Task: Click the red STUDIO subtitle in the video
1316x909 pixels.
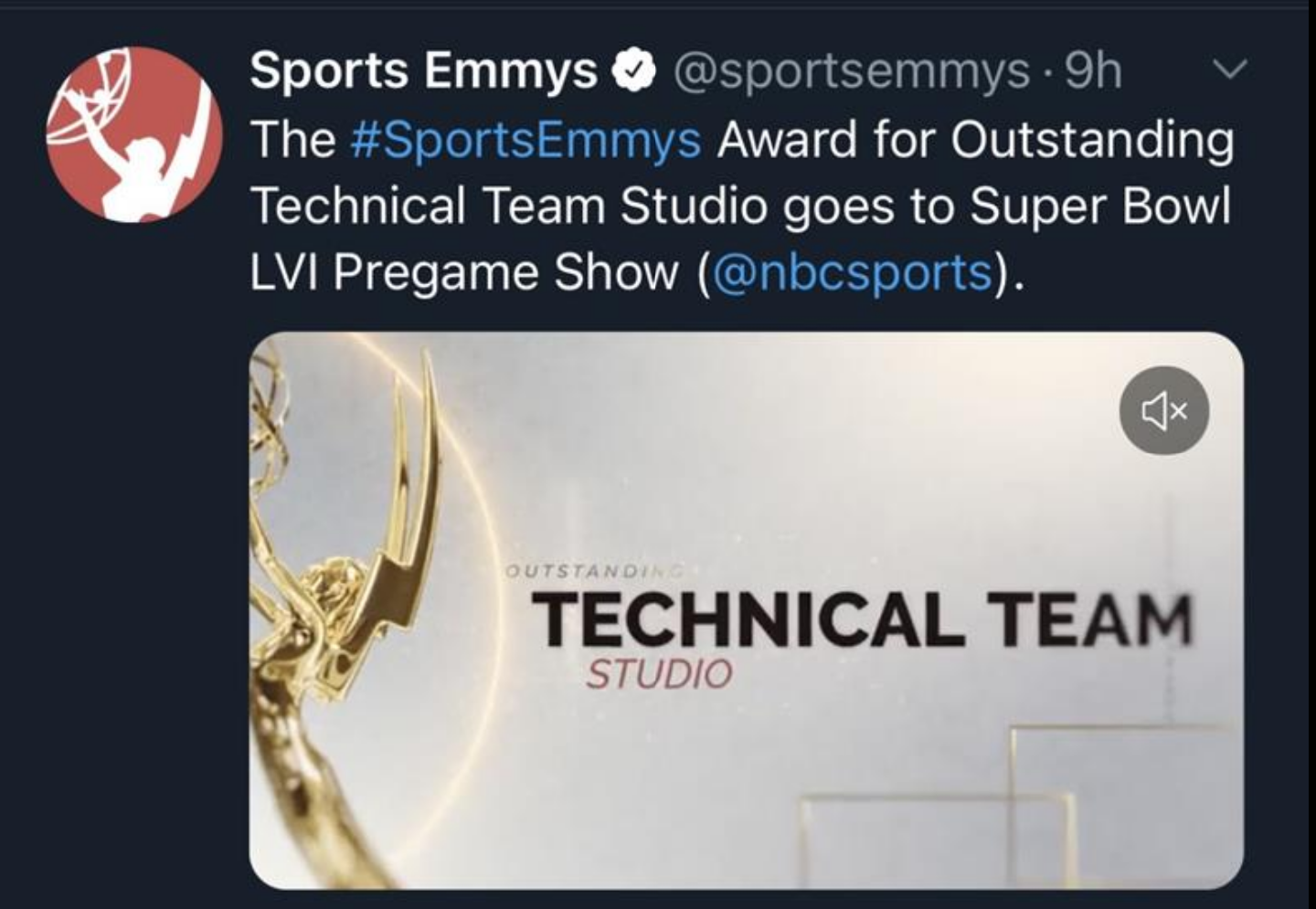Action: pyautogui.click(x=658, y=675)
